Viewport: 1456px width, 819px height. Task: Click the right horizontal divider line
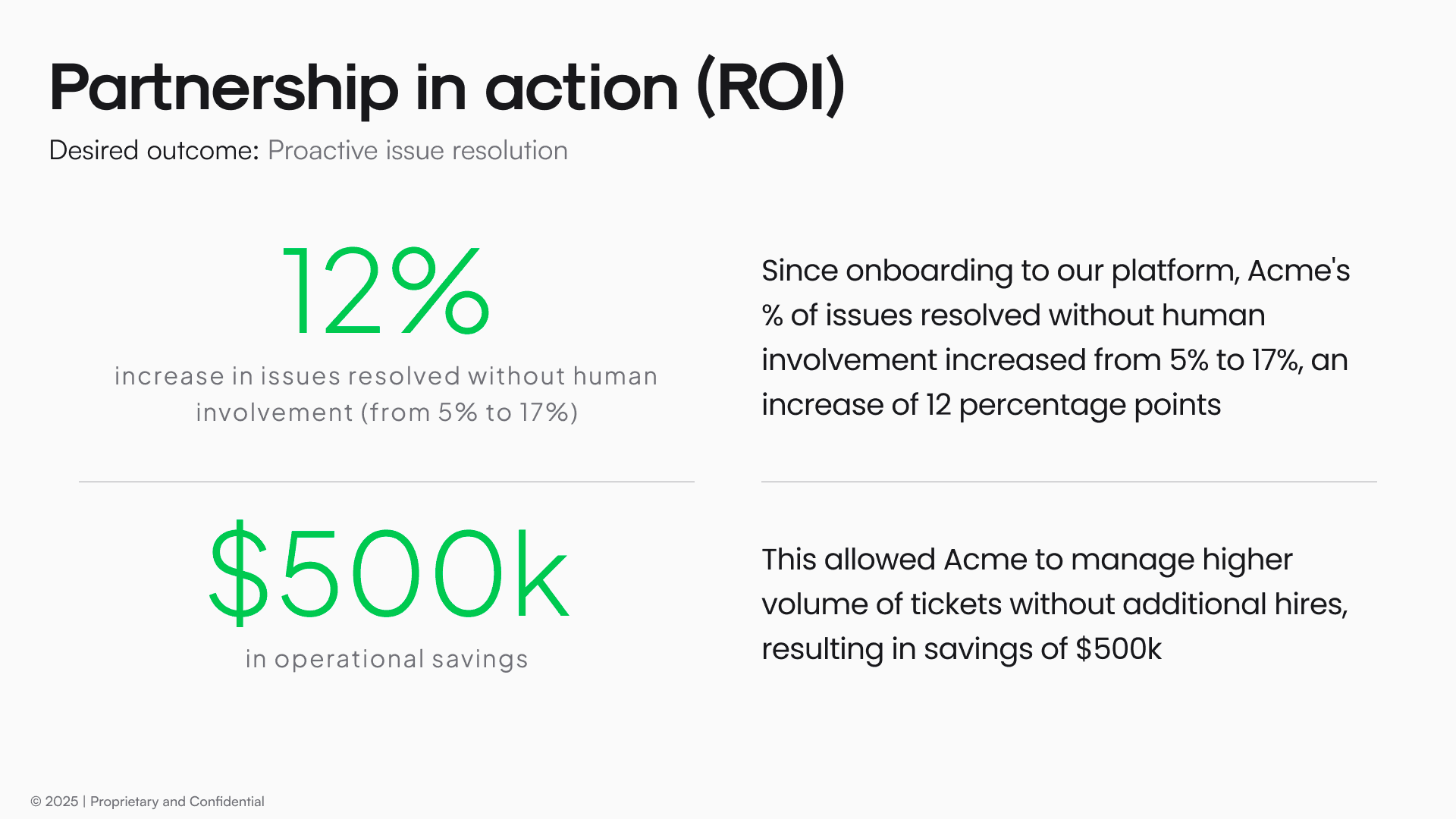pos(1068,482)
